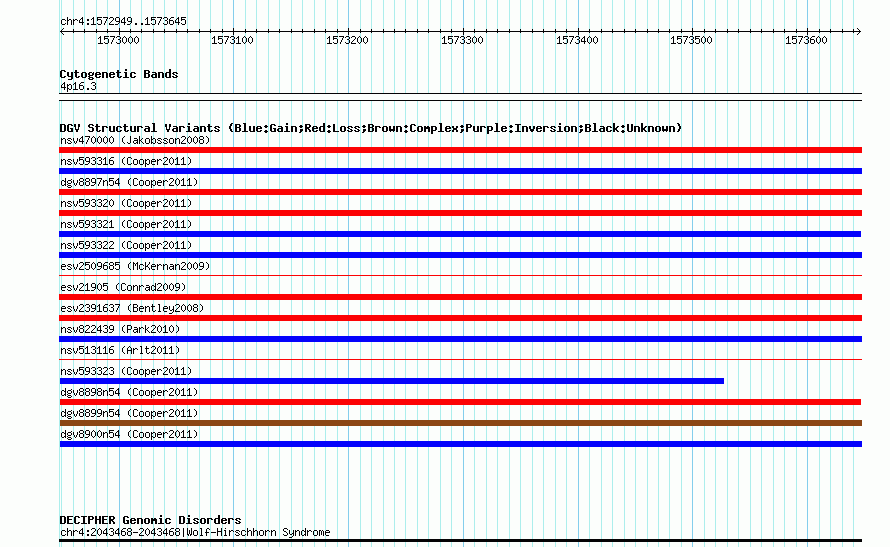Click the esv21905 (Conrad2009) label
This screenshot has width=890, height=547.
click(123, 287)
